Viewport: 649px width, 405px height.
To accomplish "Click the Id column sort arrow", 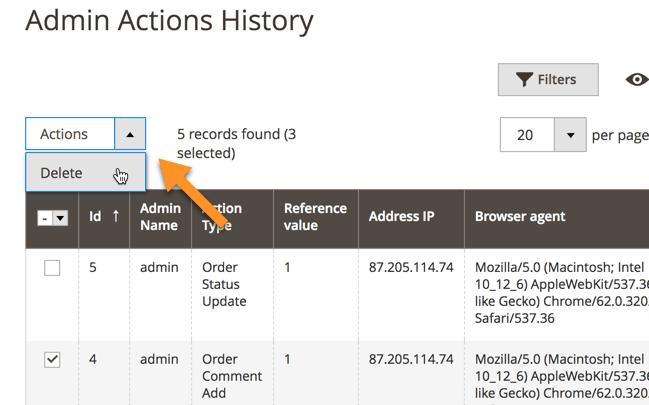I will coord(115,216).
